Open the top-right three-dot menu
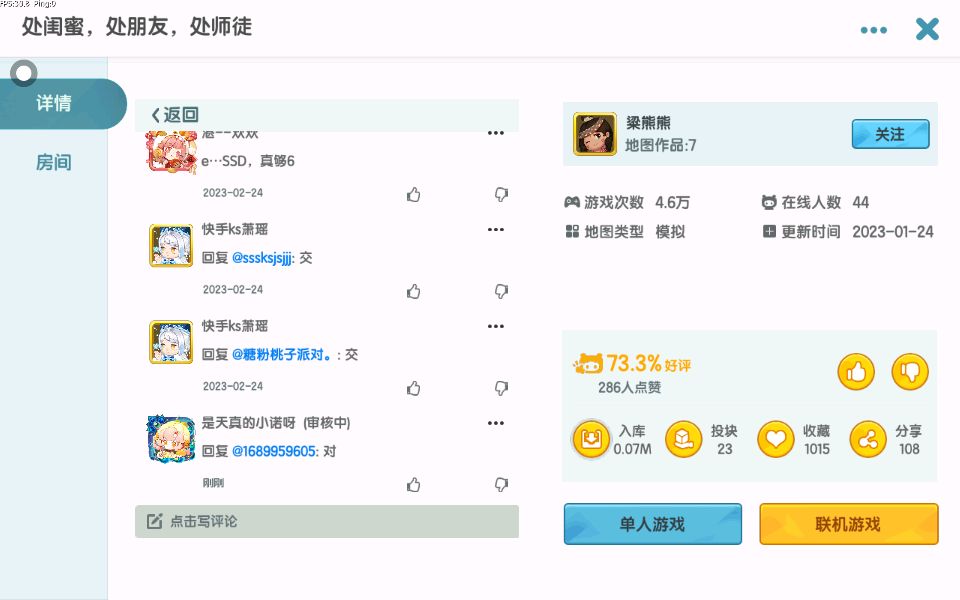960x600 pixels. tap(874, 30)
